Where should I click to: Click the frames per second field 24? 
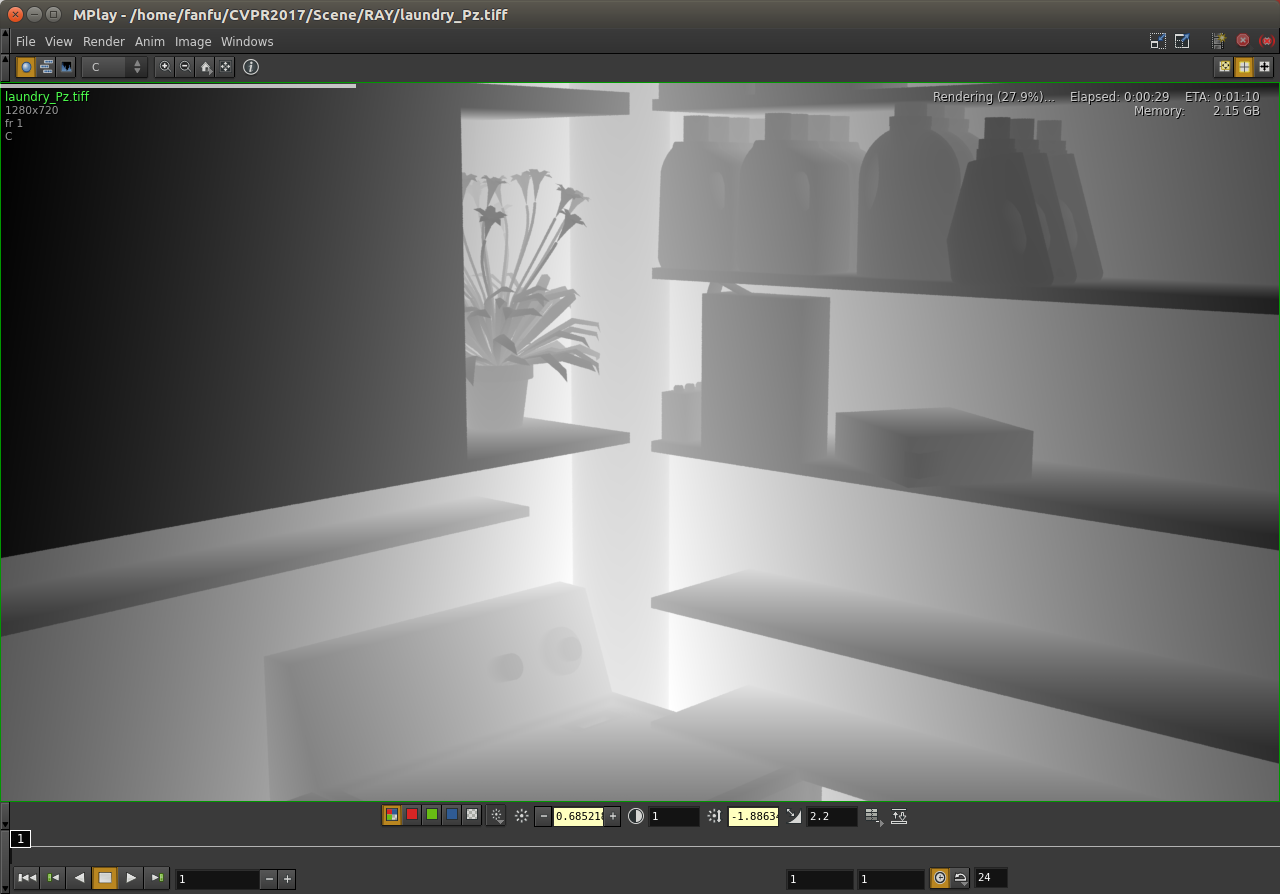coord(991,878)
